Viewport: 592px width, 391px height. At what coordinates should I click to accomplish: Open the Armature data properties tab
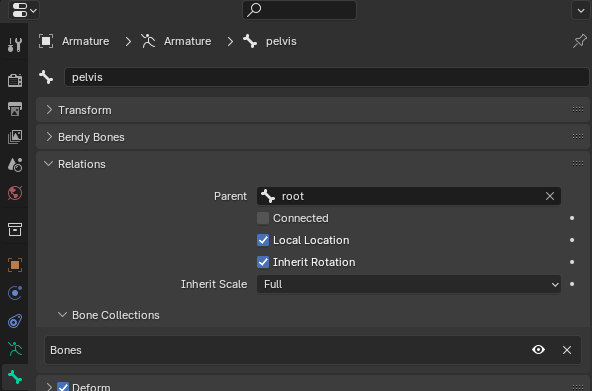point(15,349)
